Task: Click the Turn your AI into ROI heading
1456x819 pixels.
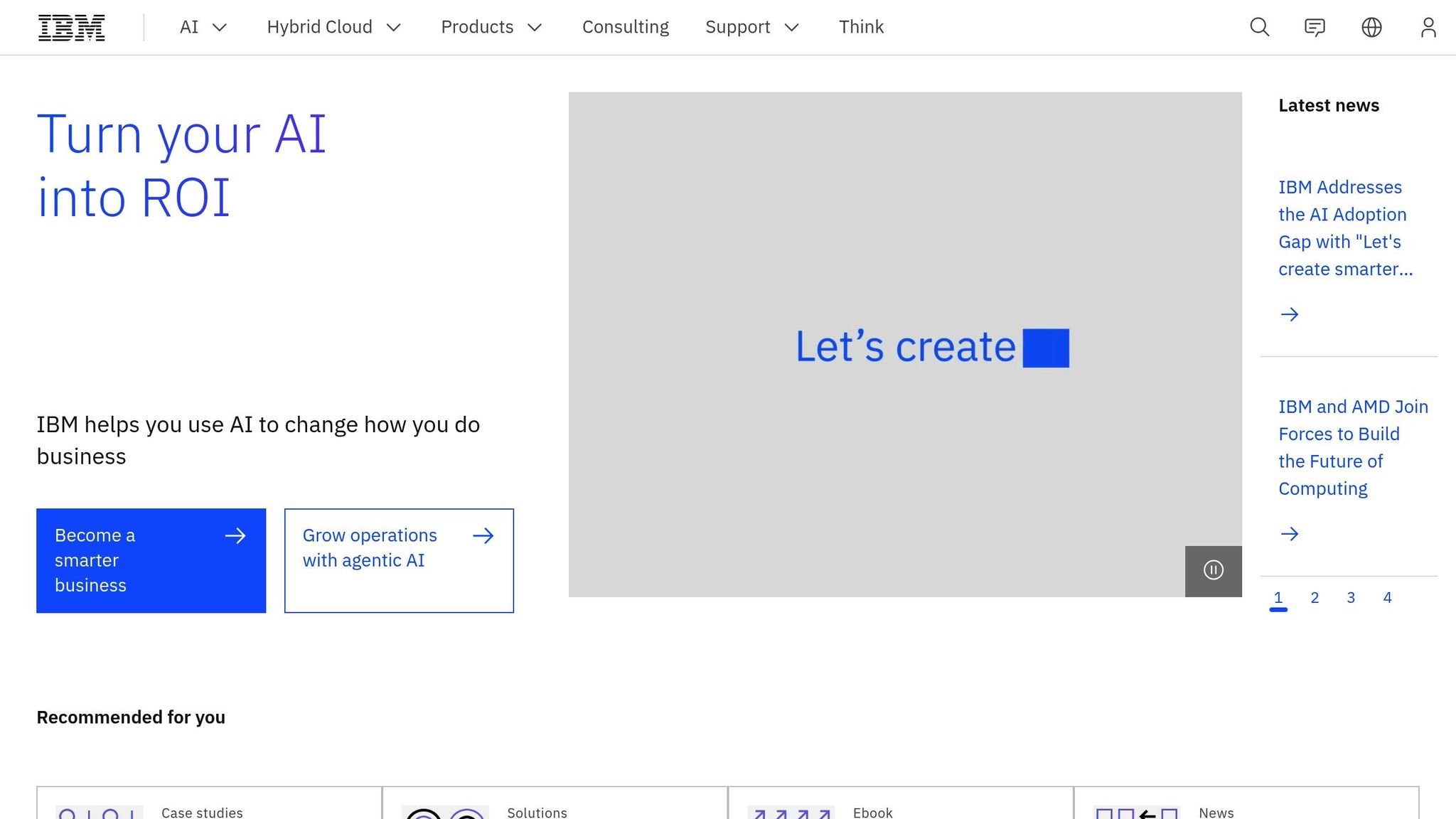Action: 182,165
